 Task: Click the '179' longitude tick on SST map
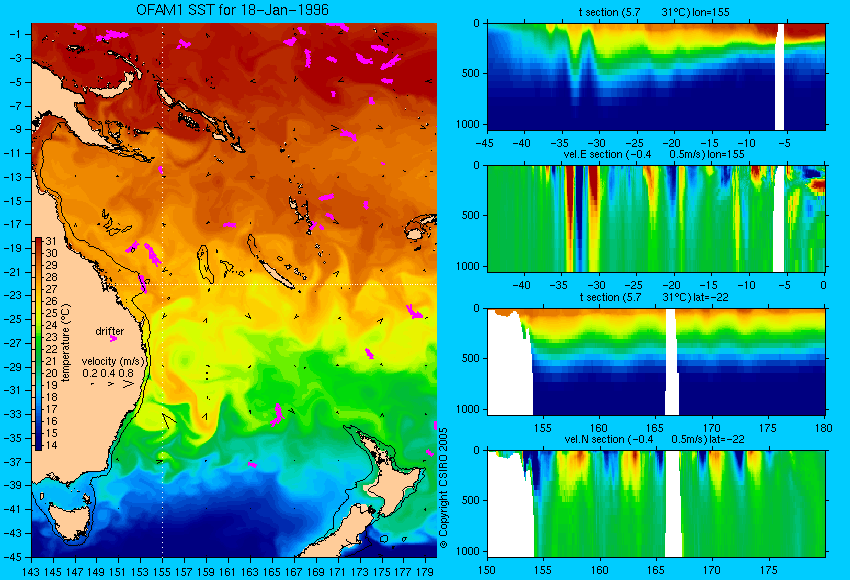[x=425, y=571]
